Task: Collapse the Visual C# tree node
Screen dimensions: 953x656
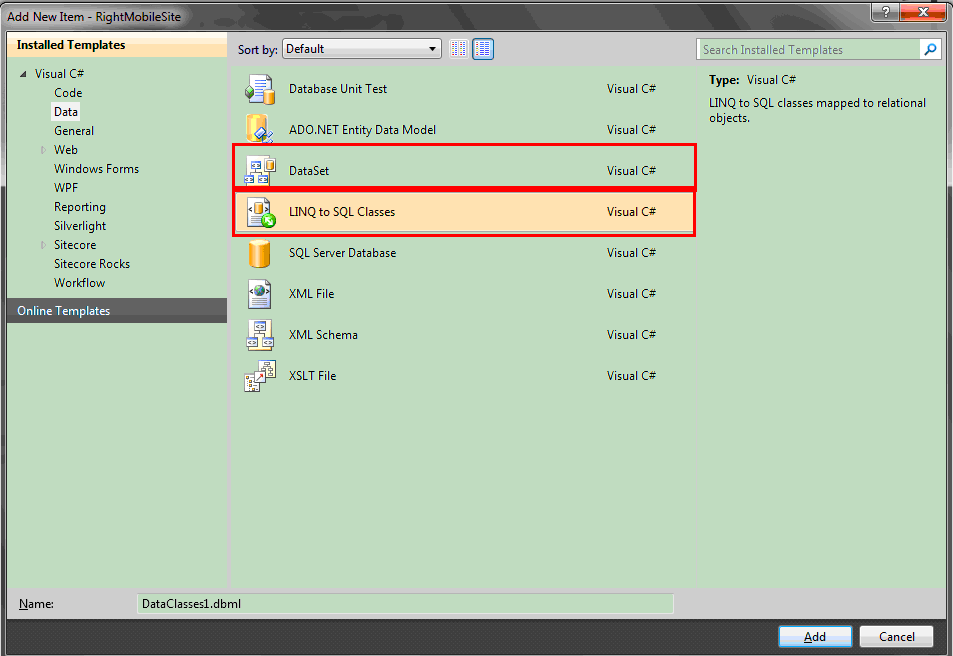Action: (x=23, y=74)
